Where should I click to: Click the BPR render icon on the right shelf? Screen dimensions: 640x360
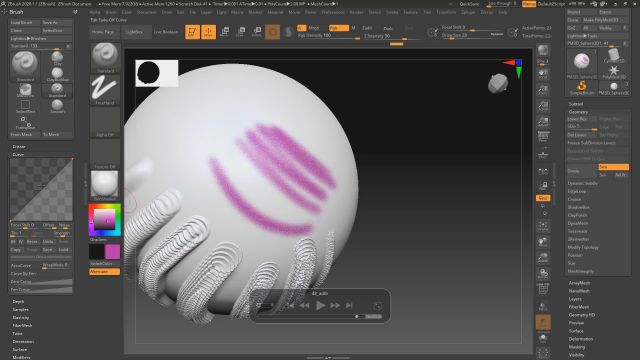[543, 51]
